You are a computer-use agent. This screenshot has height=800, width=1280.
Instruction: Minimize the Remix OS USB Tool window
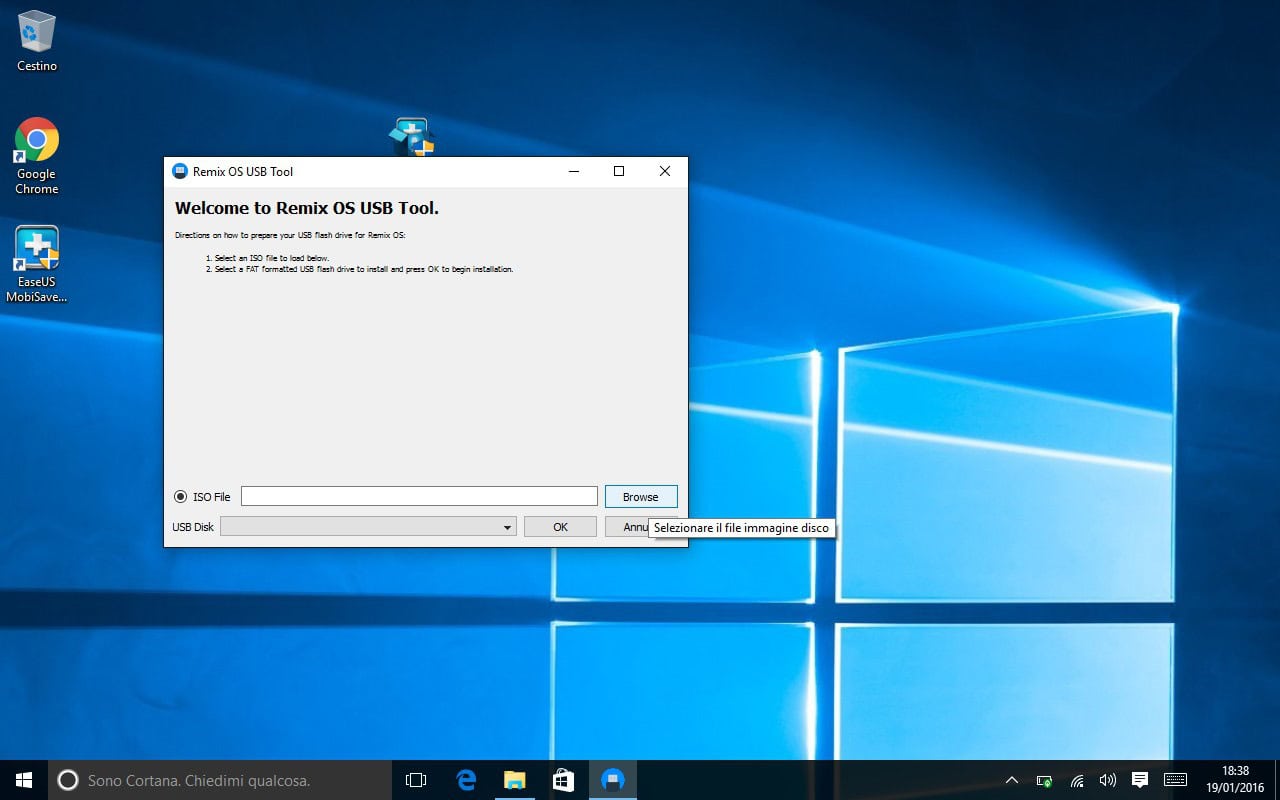pos(574,171)
